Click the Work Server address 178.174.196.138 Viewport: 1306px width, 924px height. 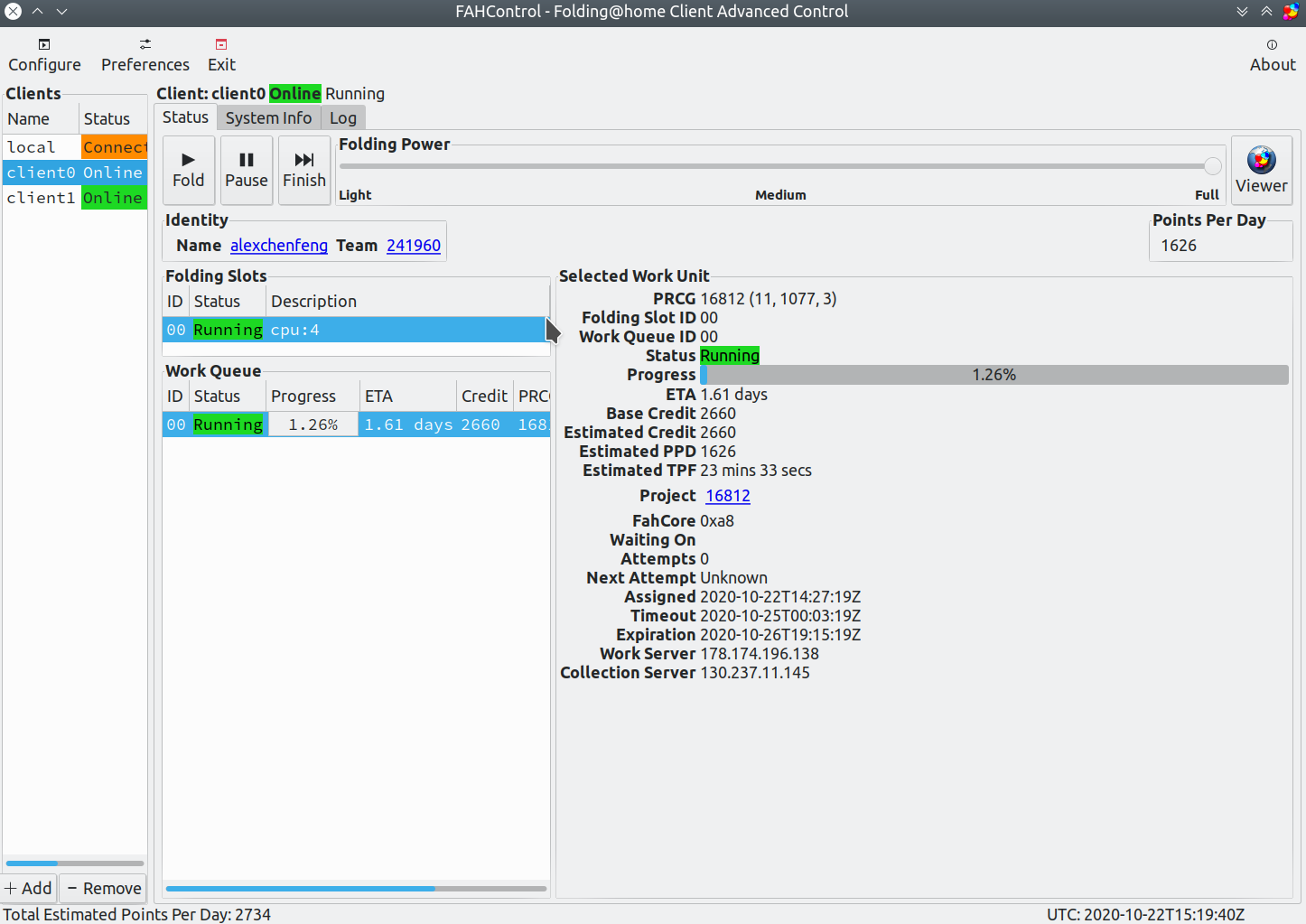(x=760, y=654)
